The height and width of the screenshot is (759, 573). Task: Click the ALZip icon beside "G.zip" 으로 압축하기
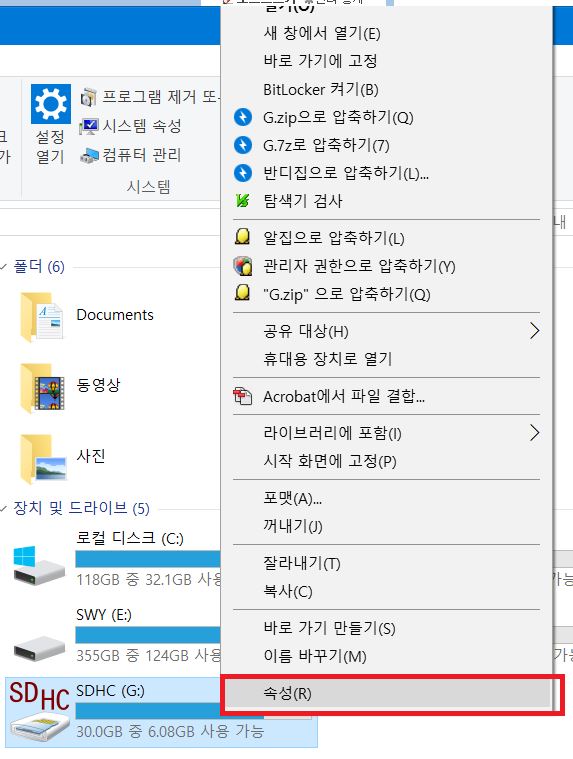click(242, 293)
